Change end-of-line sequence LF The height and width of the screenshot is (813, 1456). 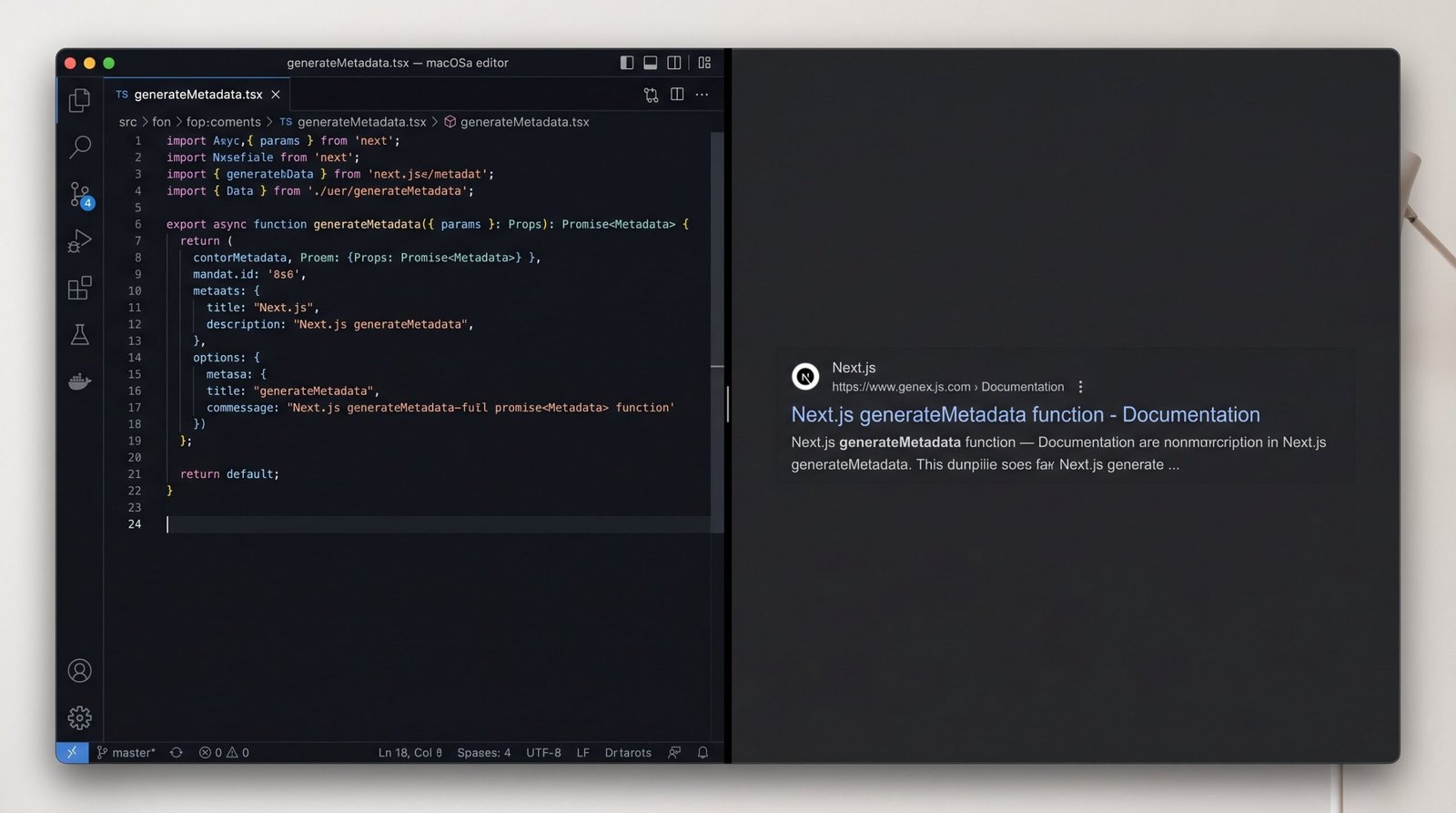tap(583, 753)
